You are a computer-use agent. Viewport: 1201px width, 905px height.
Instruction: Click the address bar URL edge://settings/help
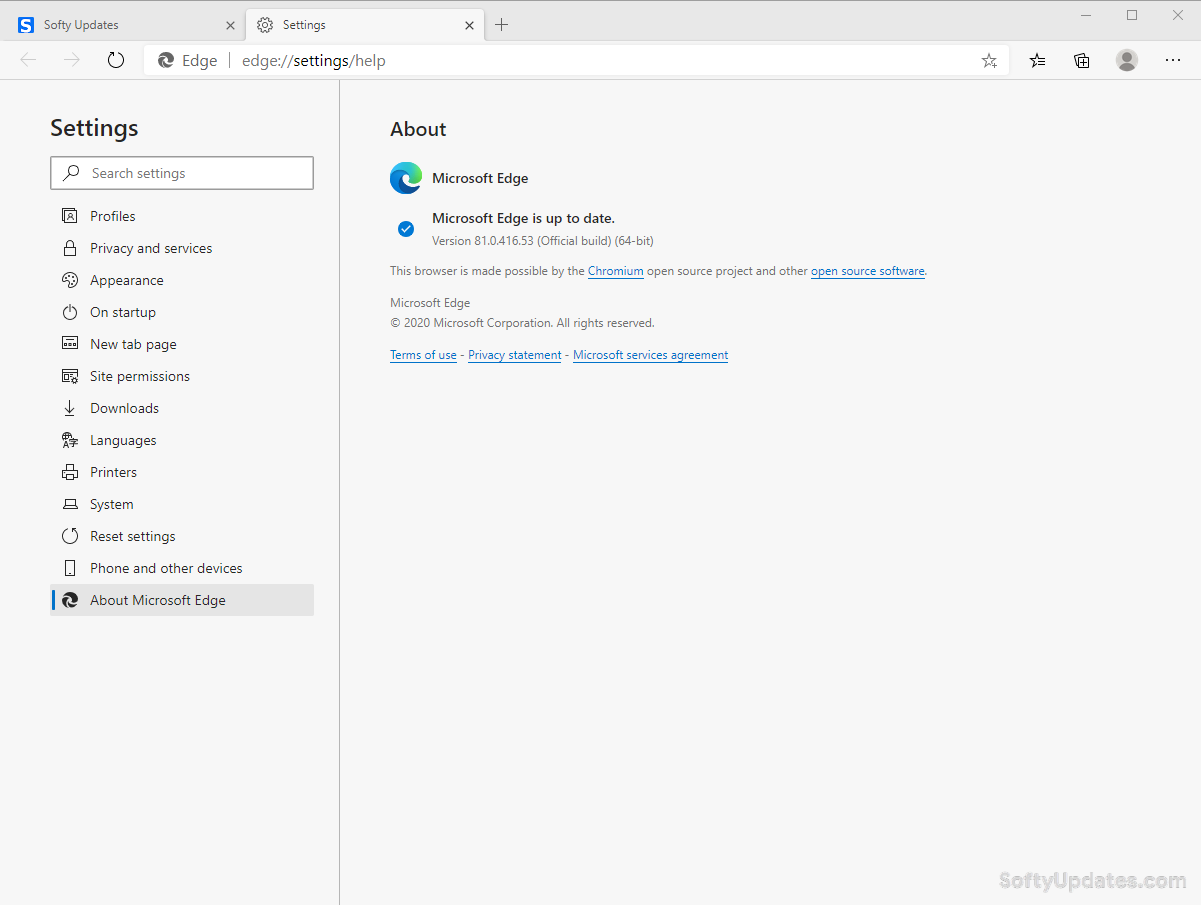(313, 61)
